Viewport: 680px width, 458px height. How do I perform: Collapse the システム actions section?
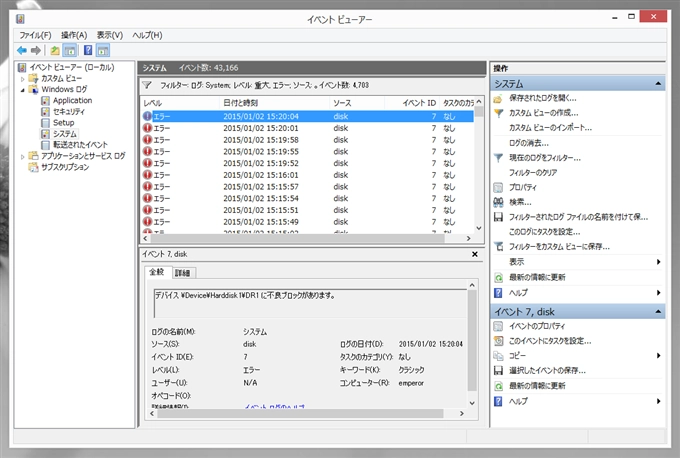point(658,83)
